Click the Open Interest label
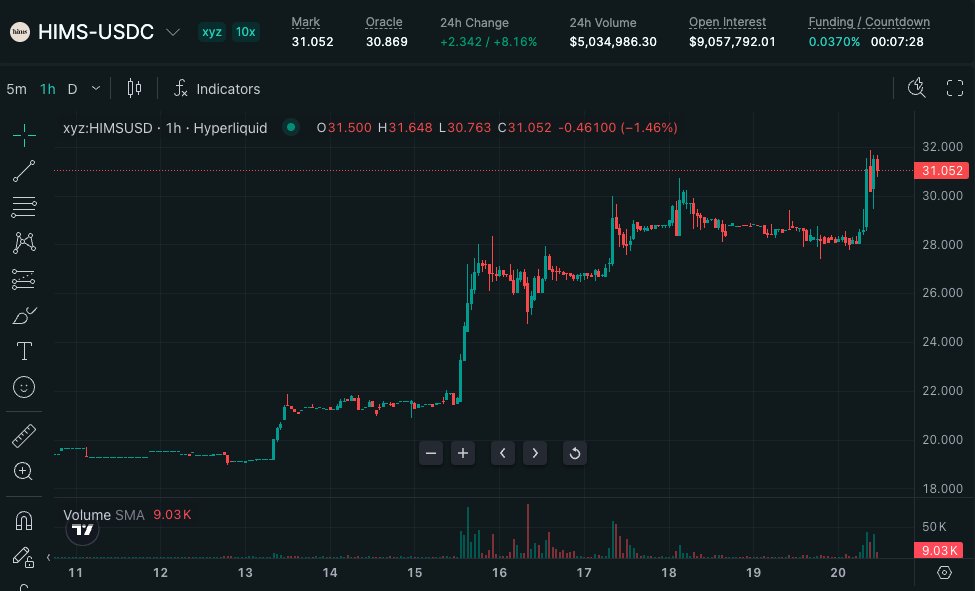This screenshot has height=591, width=975. pyautogui.click(x=728, y=22)
